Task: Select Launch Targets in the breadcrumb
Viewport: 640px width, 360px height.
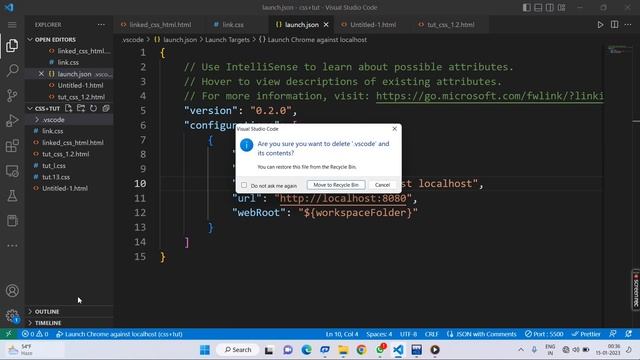Action: pyautogui.click(x=227, y=40)
